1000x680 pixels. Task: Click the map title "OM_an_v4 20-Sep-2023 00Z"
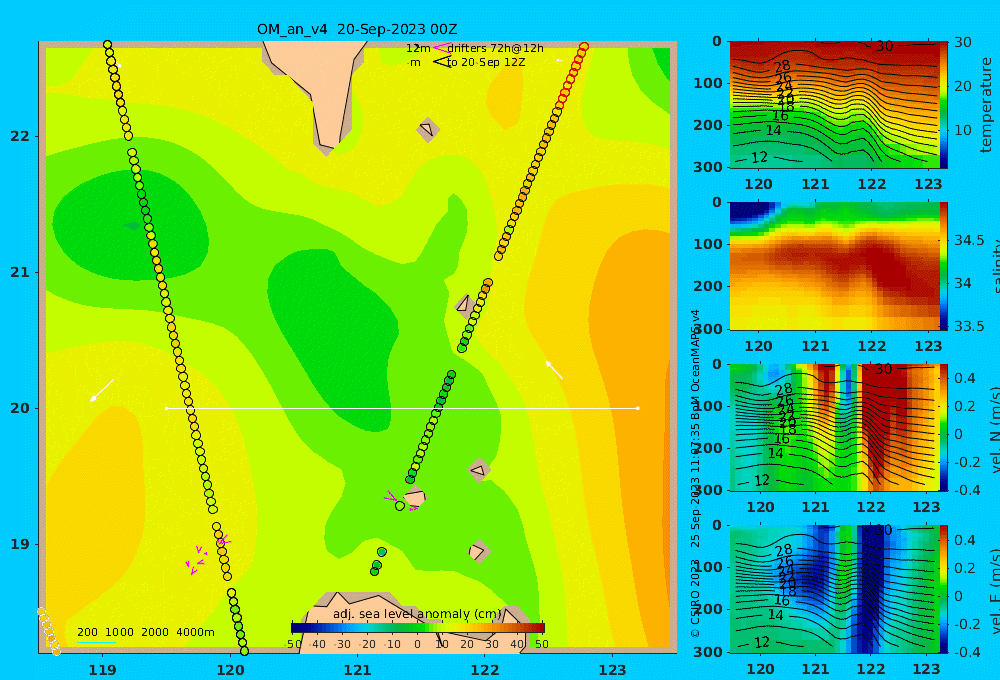tap(357, 29)
